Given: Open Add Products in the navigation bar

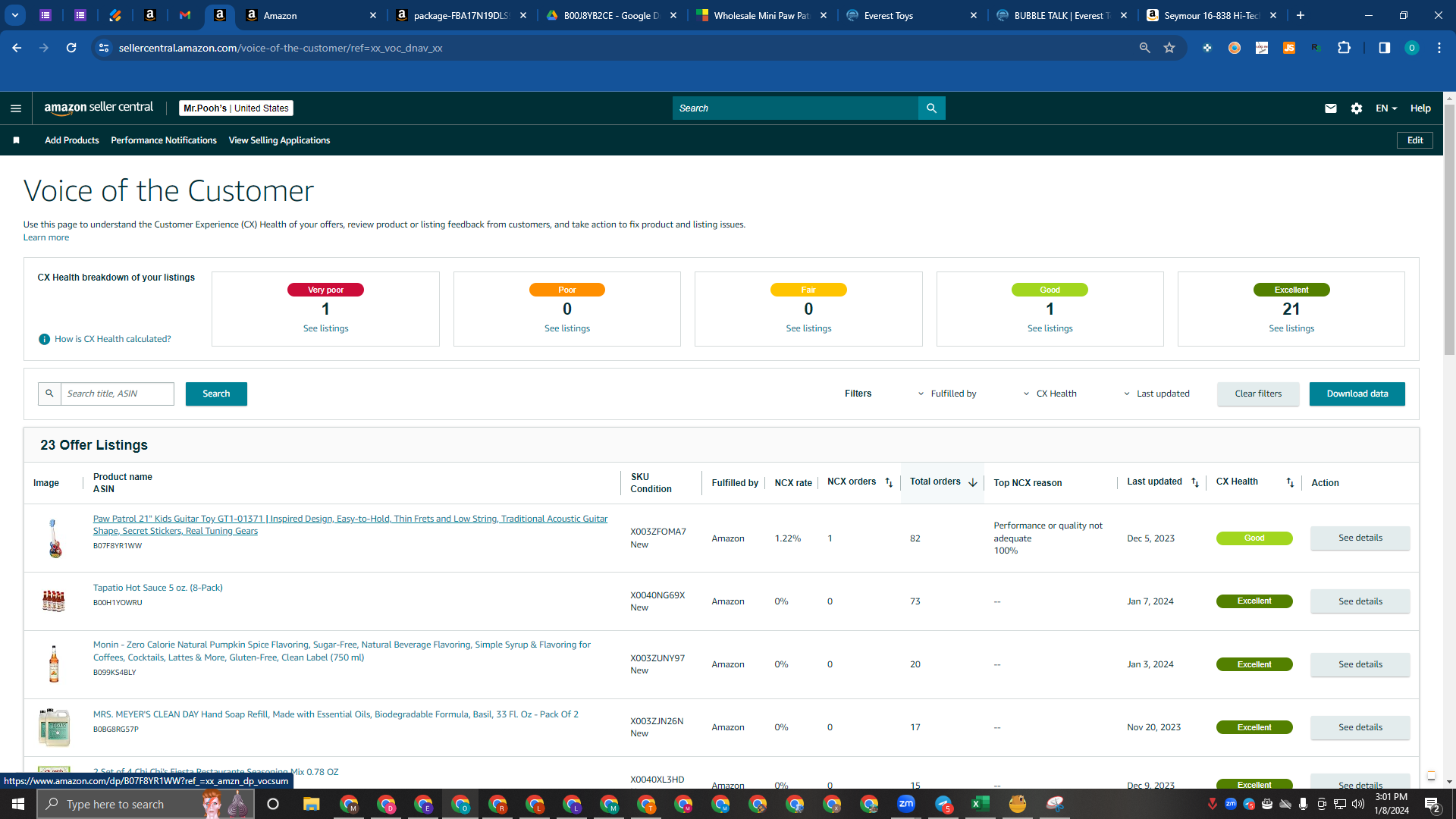Looking at the screenshot, I should tap(72, 140).
